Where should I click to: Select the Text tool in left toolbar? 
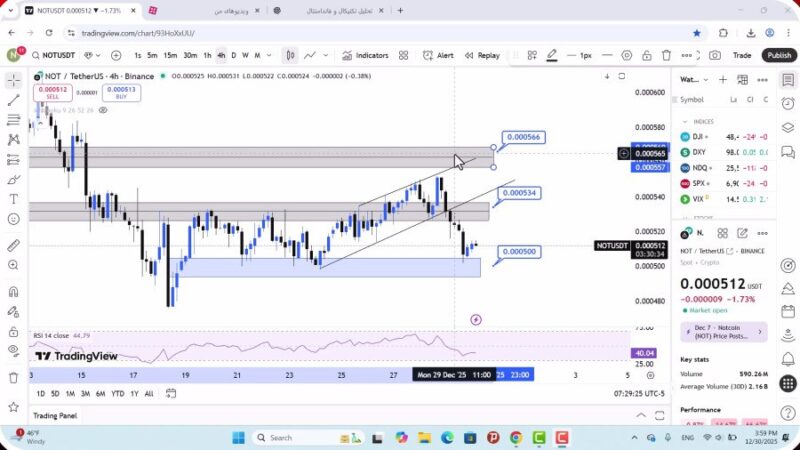[x=13, y=199]
